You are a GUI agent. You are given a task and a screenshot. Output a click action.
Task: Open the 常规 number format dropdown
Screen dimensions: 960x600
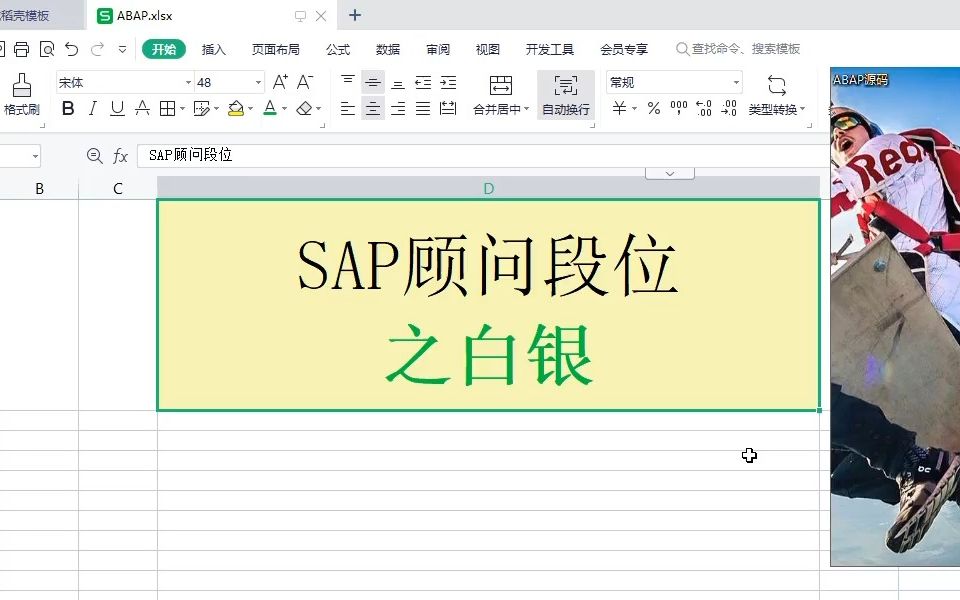coord(672,81)
